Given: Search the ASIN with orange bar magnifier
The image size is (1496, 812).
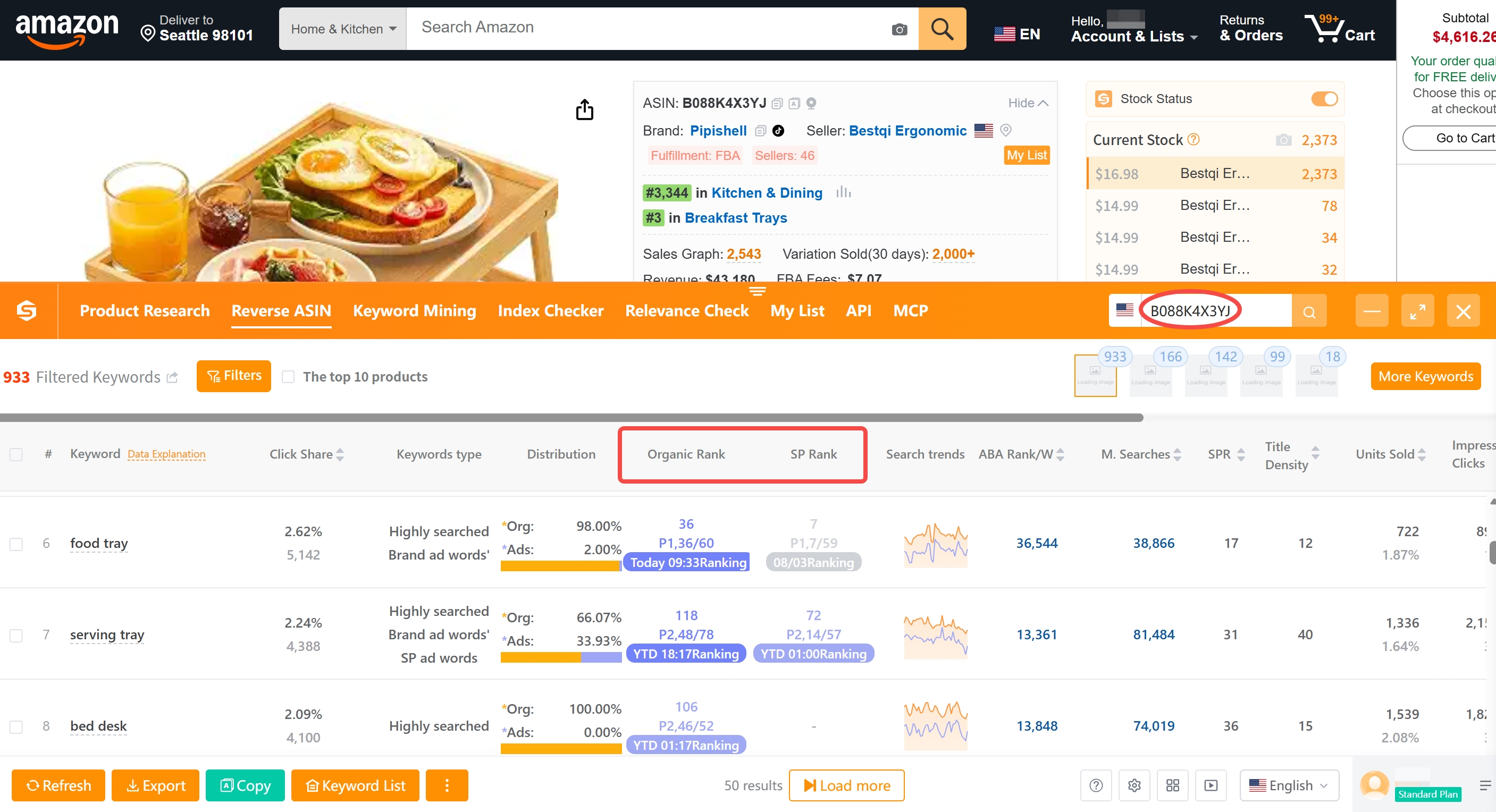Looking at the screenshot, I should pyautogui.click(x=1309, y=312).
